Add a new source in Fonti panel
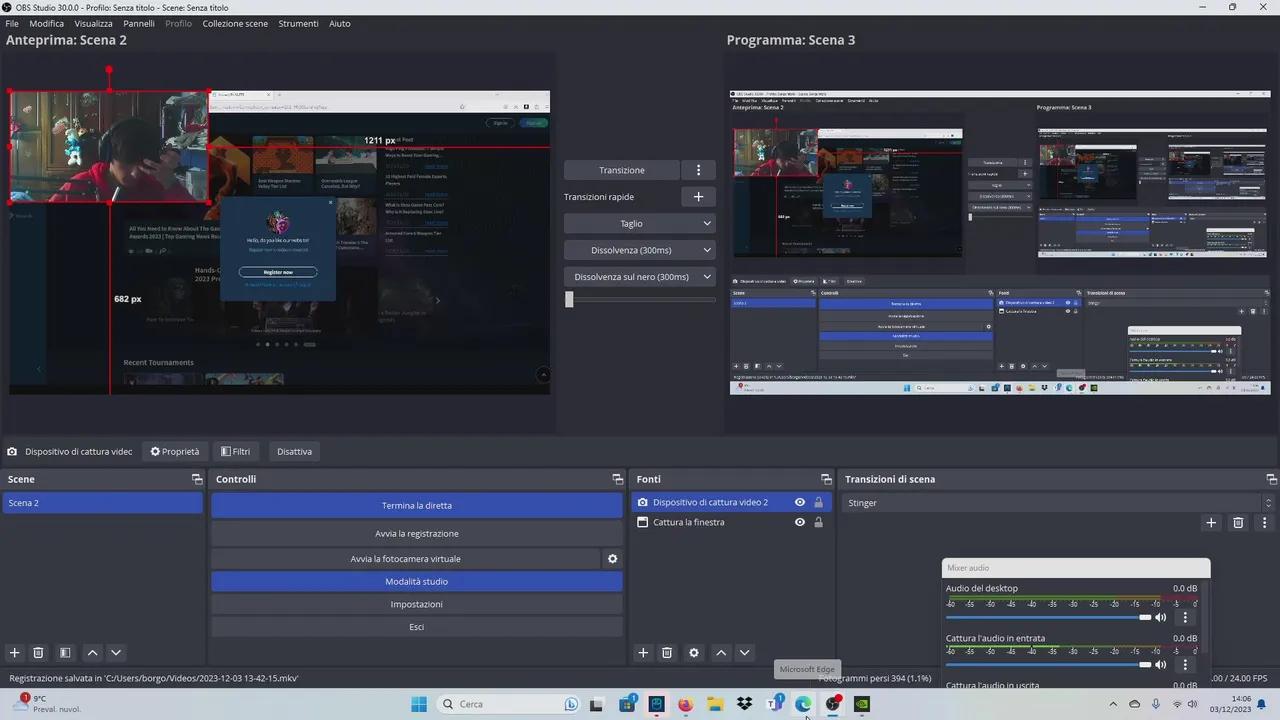Screen dimensions: 1280x720 click(x=643, y=652)
